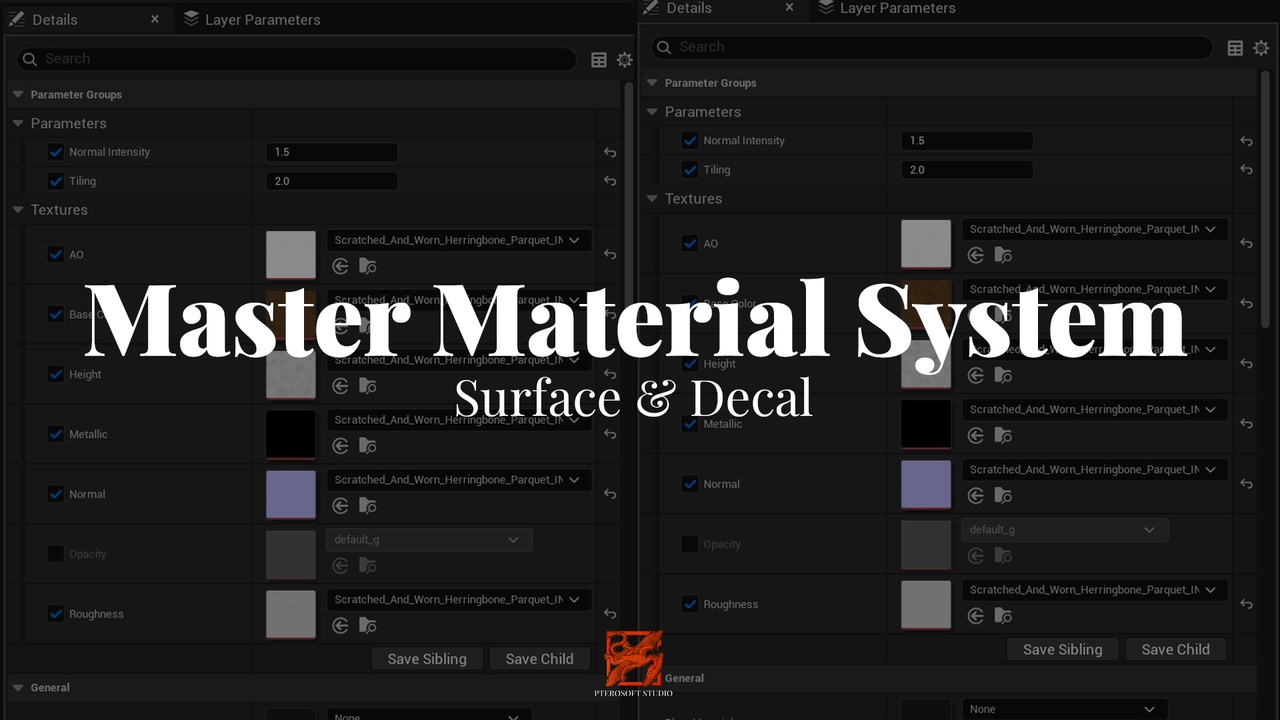Switch to Layer Parameters tab in left panel
1280x720 pixels.
[252, 19]
